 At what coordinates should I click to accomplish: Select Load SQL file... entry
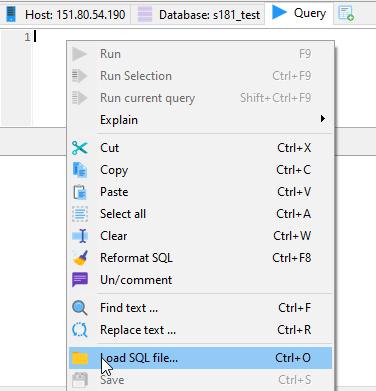tap(200, 358)
